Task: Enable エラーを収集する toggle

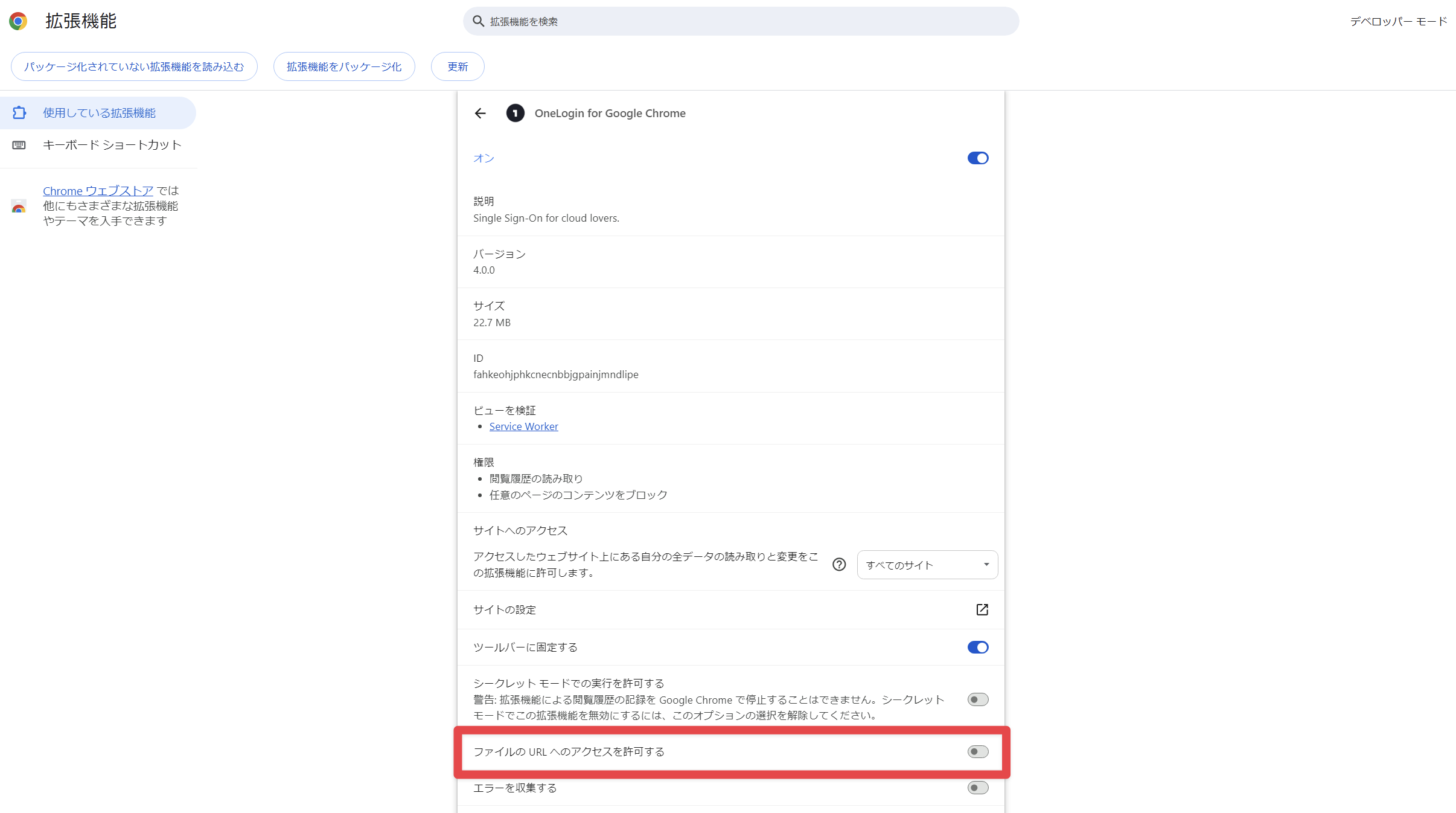Action: click(978, 788)
